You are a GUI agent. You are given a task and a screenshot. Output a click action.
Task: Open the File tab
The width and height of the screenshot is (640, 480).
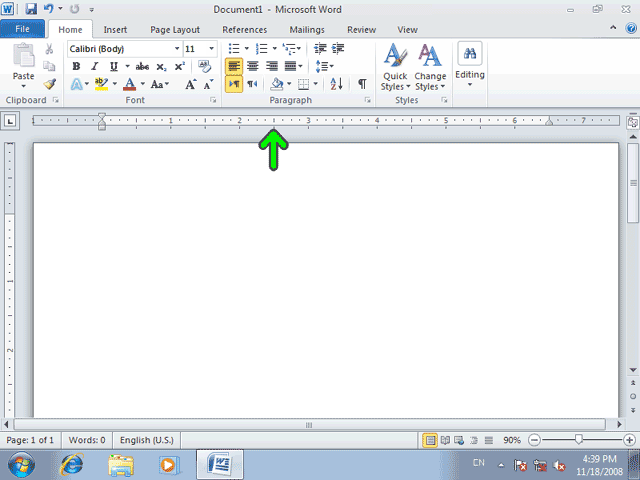(x=22, y=29)
